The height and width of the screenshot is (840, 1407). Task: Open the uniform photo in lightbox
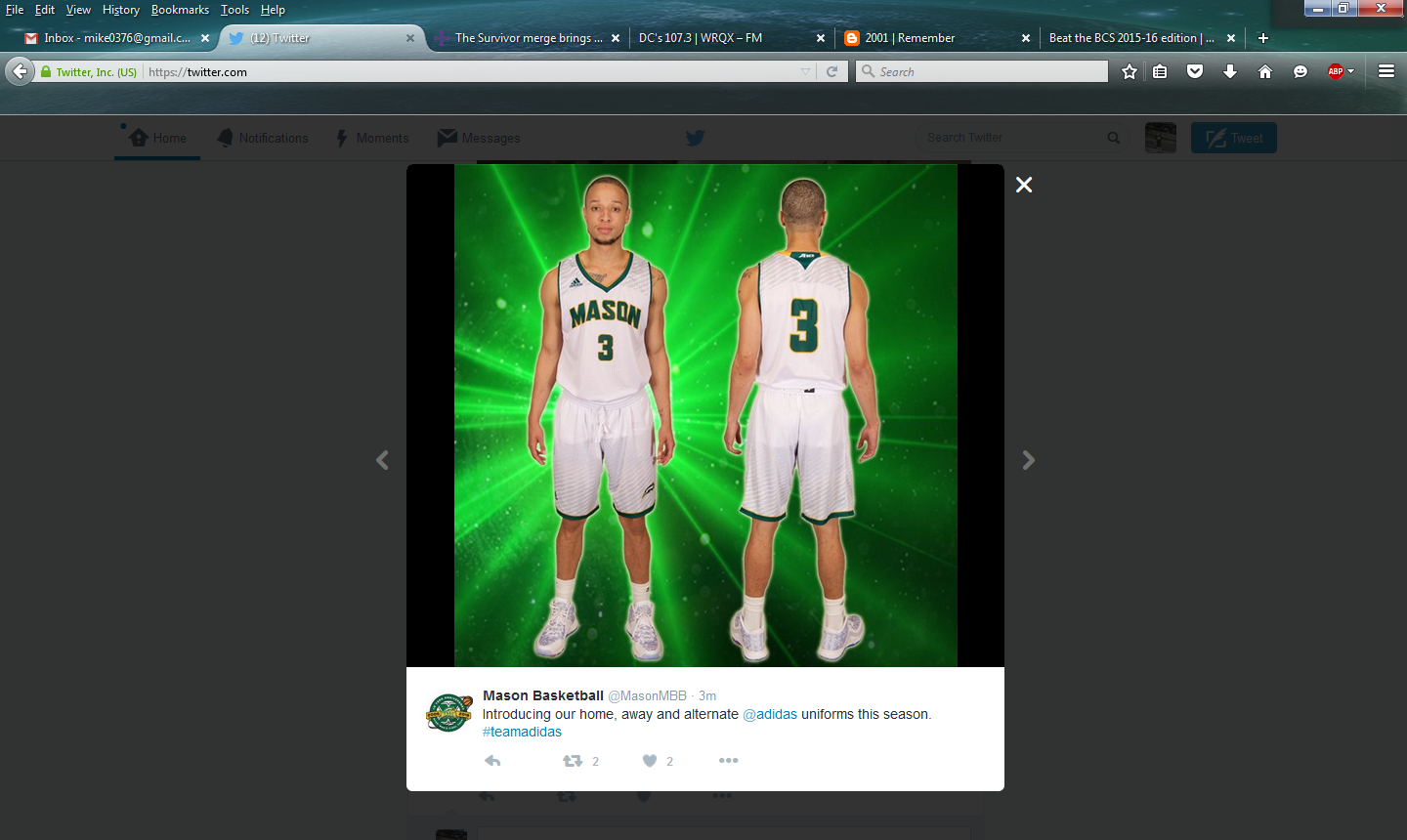(x=705, y=415)
